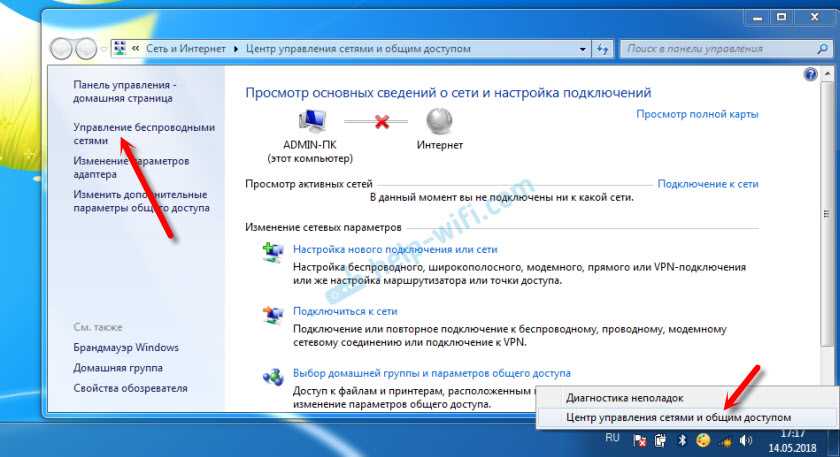Viewport: 840px width, 457px height.
Task: Click the Интернет globe icon
Action: pyautogui.click(x=439, y=122)
